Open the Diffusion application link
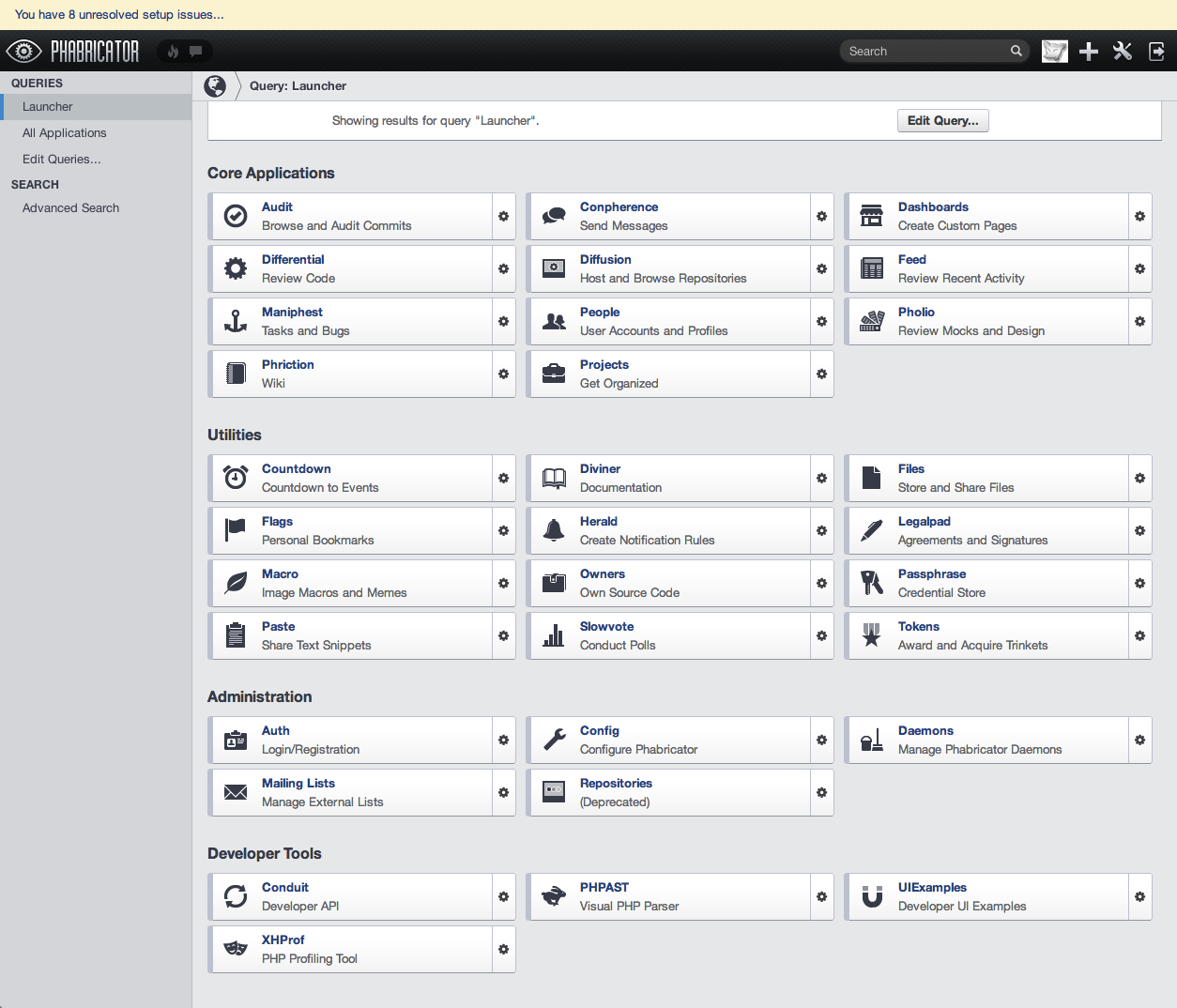Image resolution: width=1177 pixels, height=1008 pixels. click(605, 260)
